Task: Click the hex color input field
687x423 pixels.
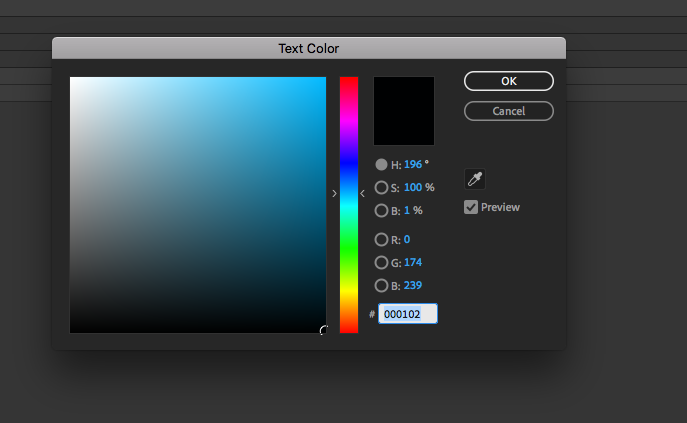Action: 407,314
